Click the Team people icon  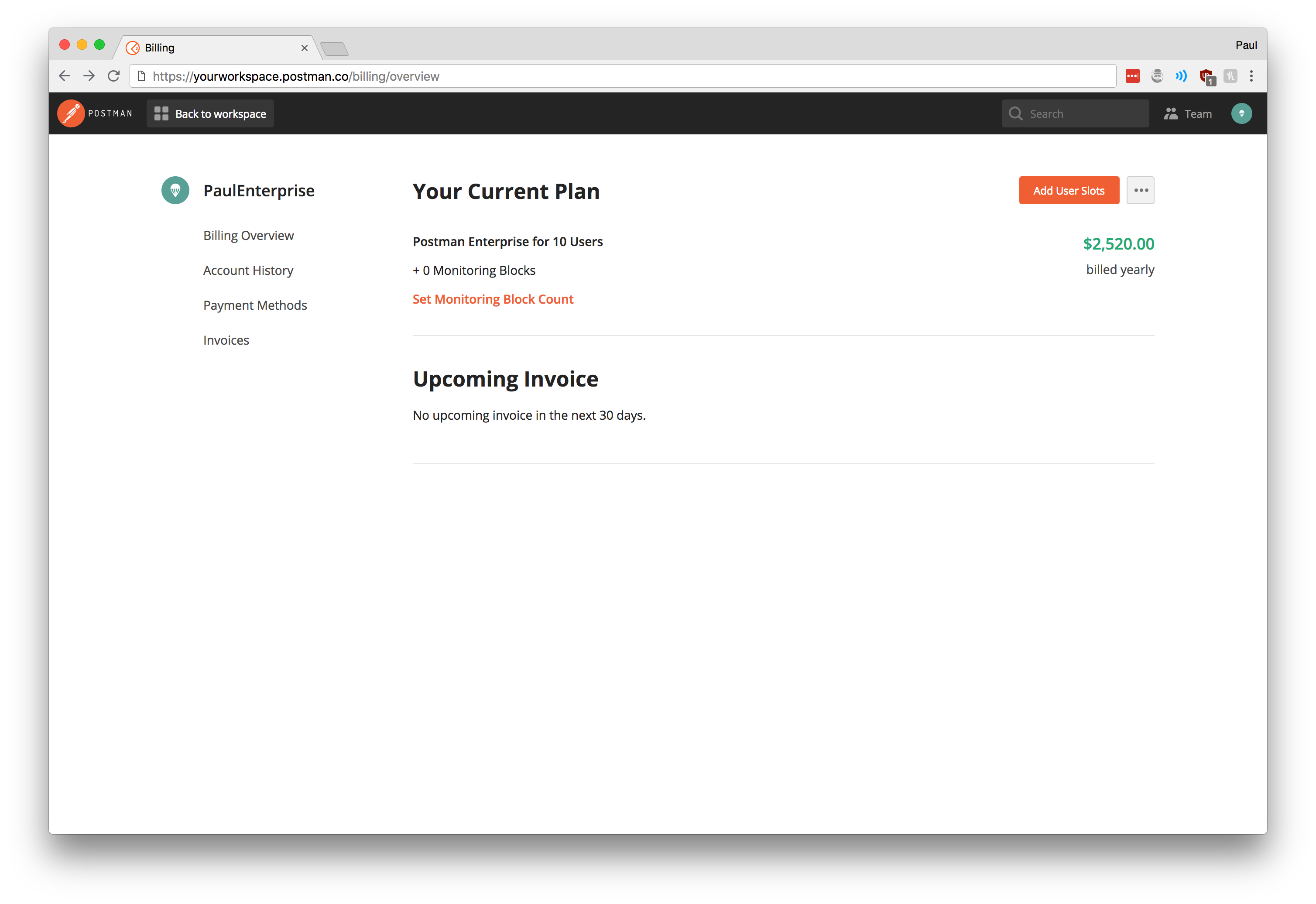coord(1171,114)
